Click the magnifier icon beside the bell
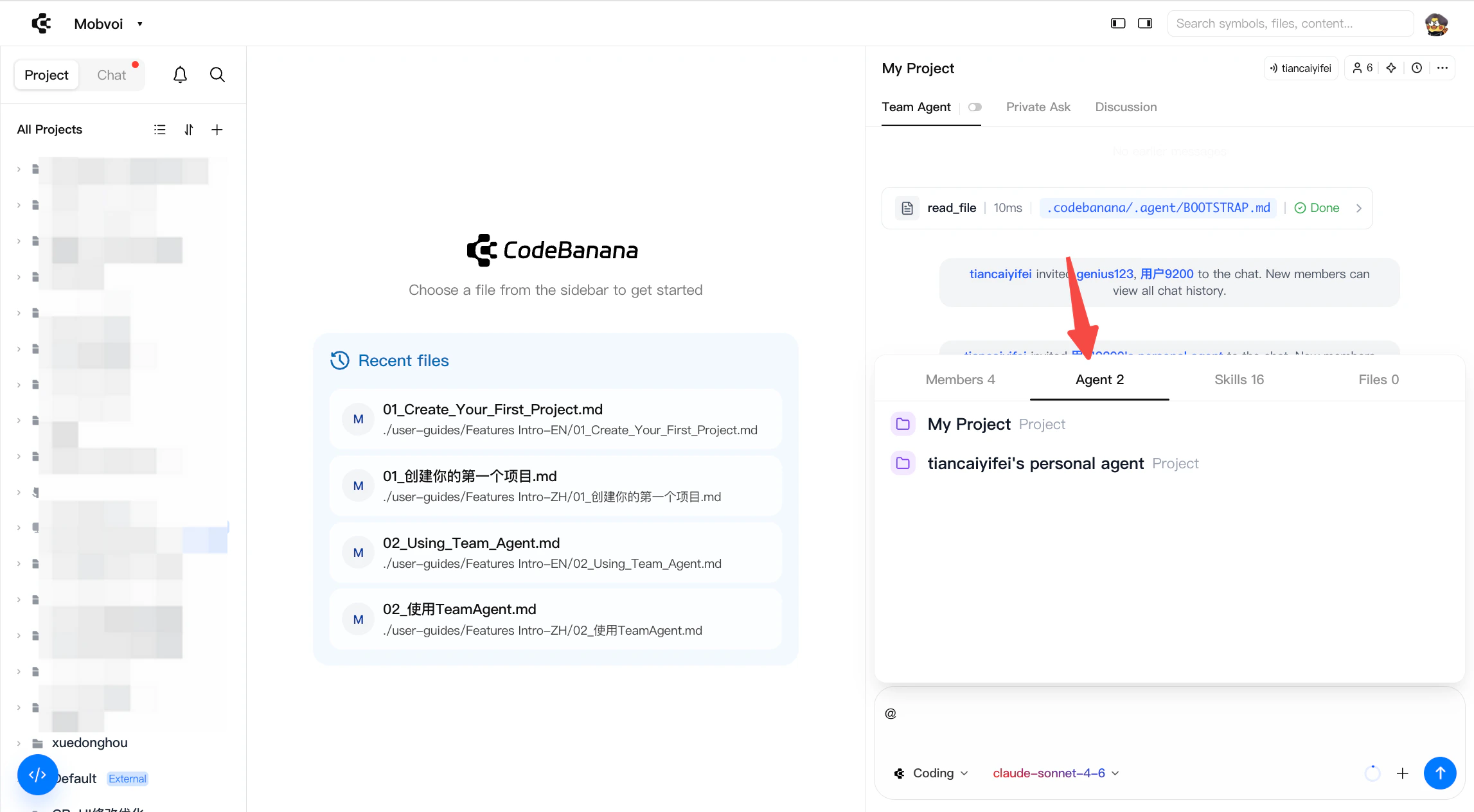 click(x=217, y=75)
